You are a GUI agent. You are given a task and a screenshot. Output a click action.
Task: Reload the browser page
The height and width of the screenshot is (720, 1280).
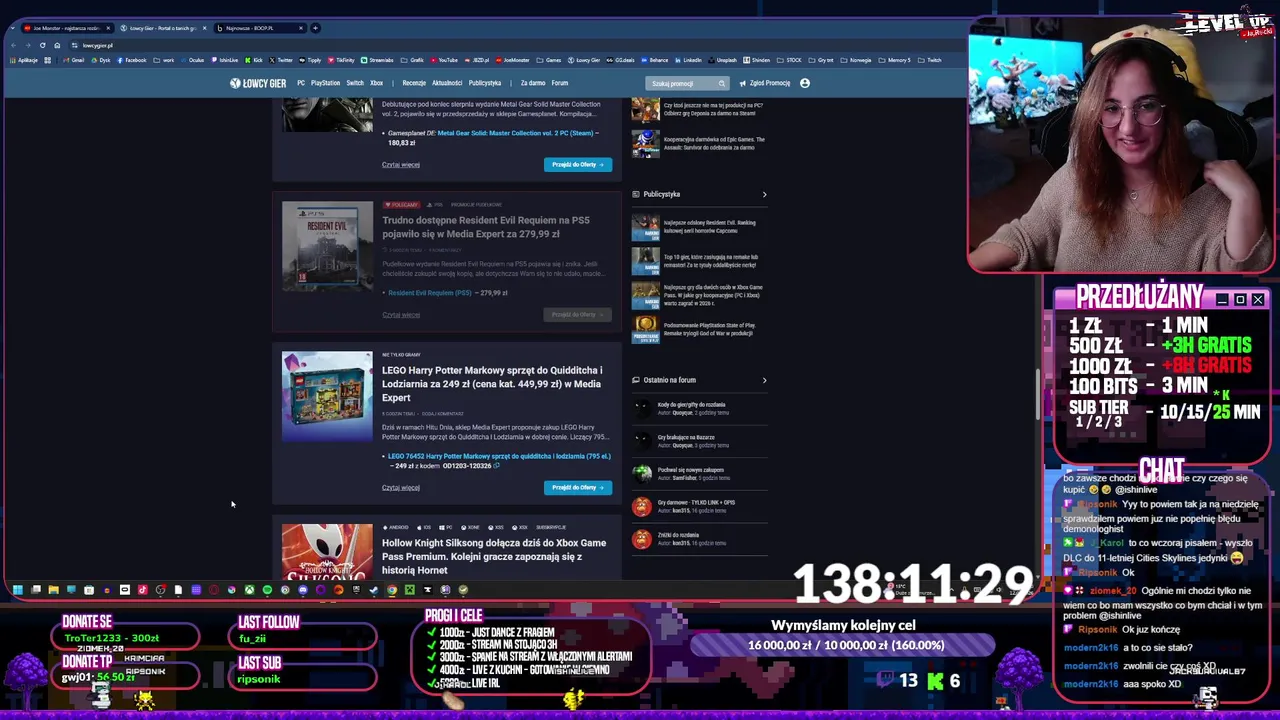coord(42,45)
